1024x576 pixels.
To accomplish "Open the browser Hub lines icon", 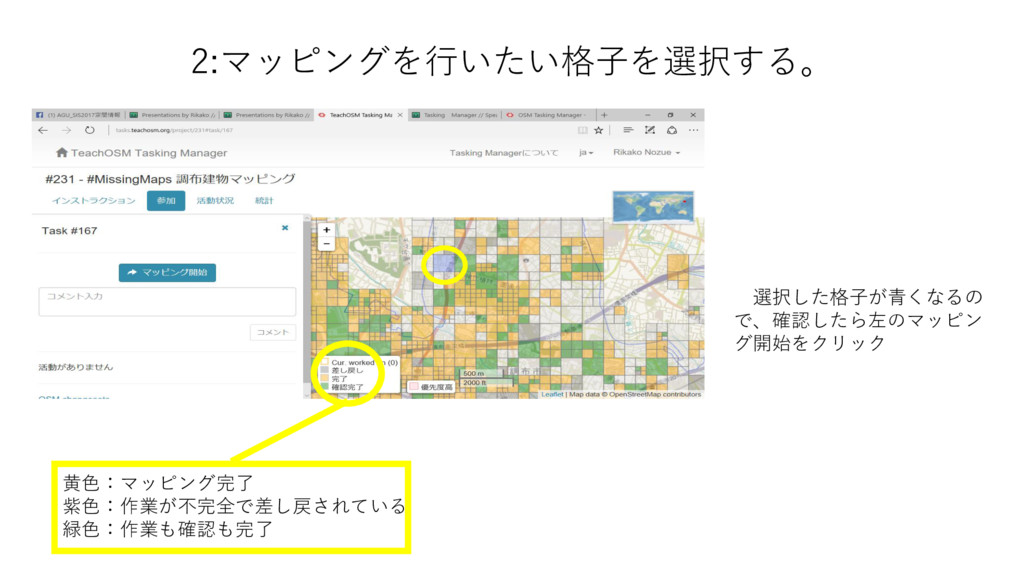I will point(628,130).
